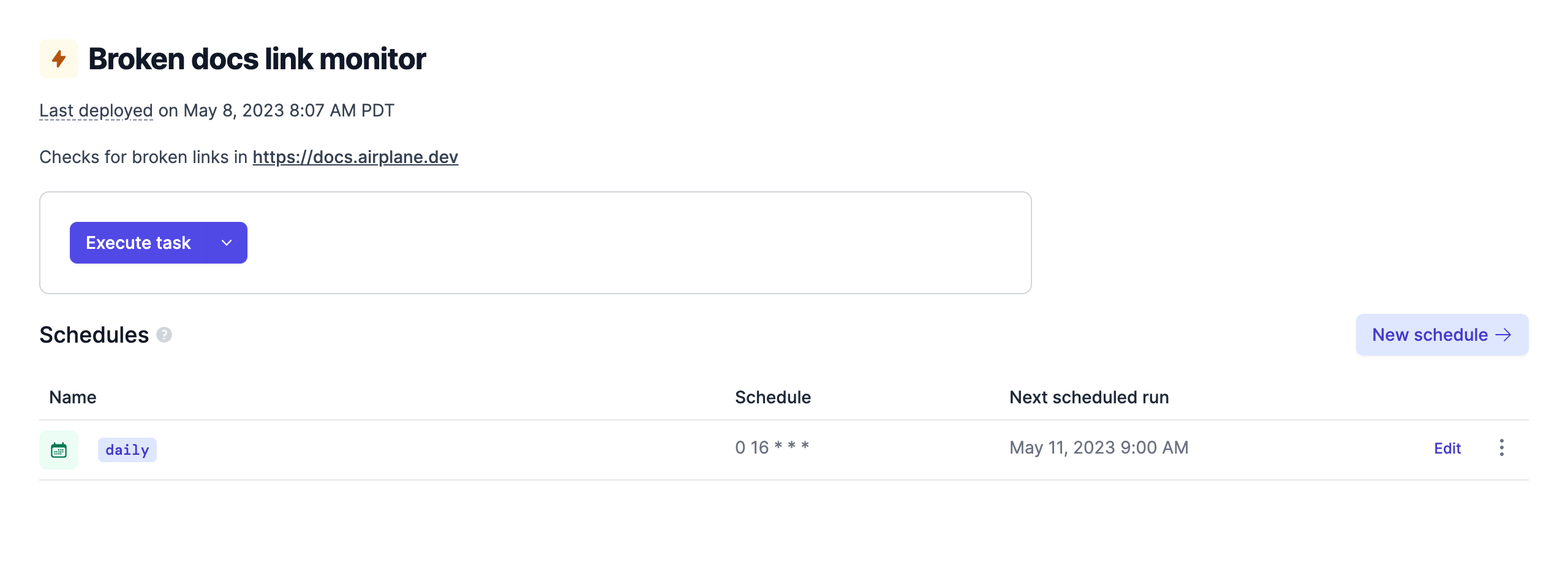Expand the Execute task dropdown chevron
The image size is (1568, 567).
pos(227,243)
